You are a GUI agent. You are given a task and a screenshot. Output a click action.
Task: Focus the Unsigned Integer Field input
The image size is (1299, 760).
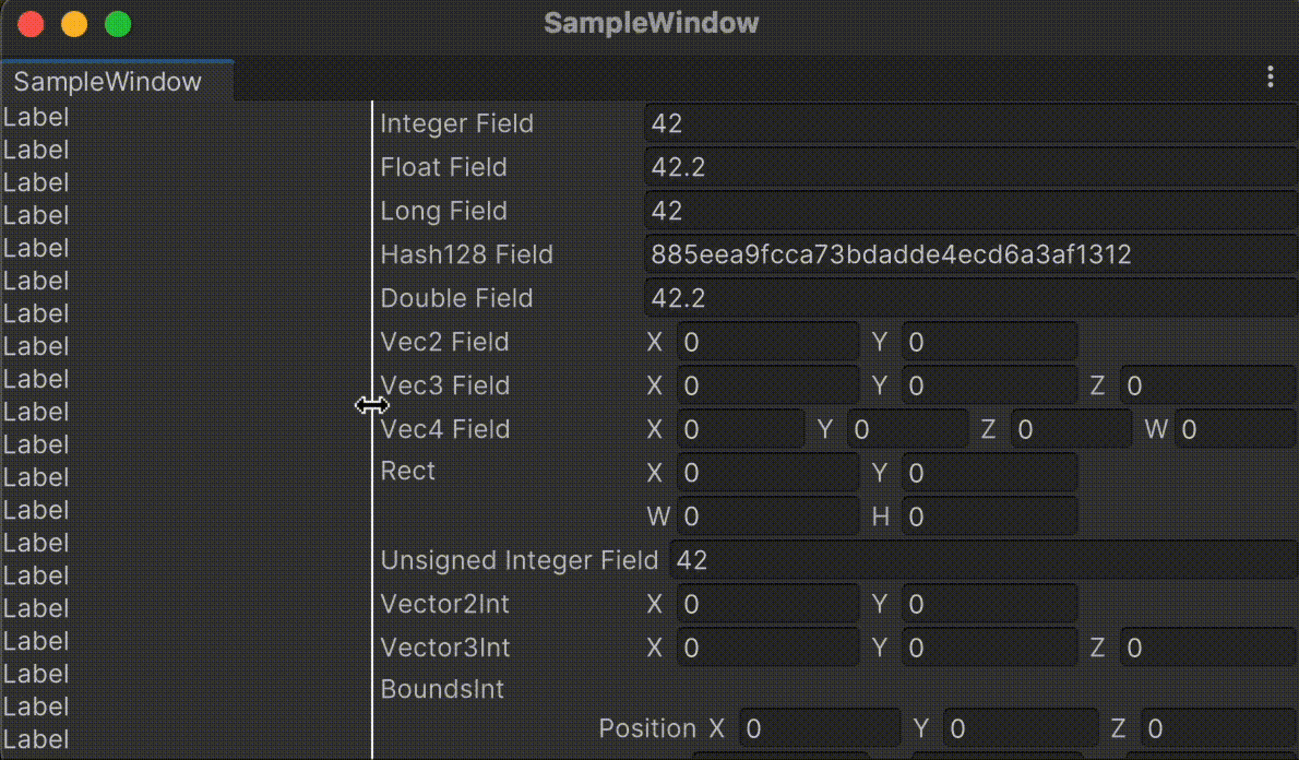982,560
